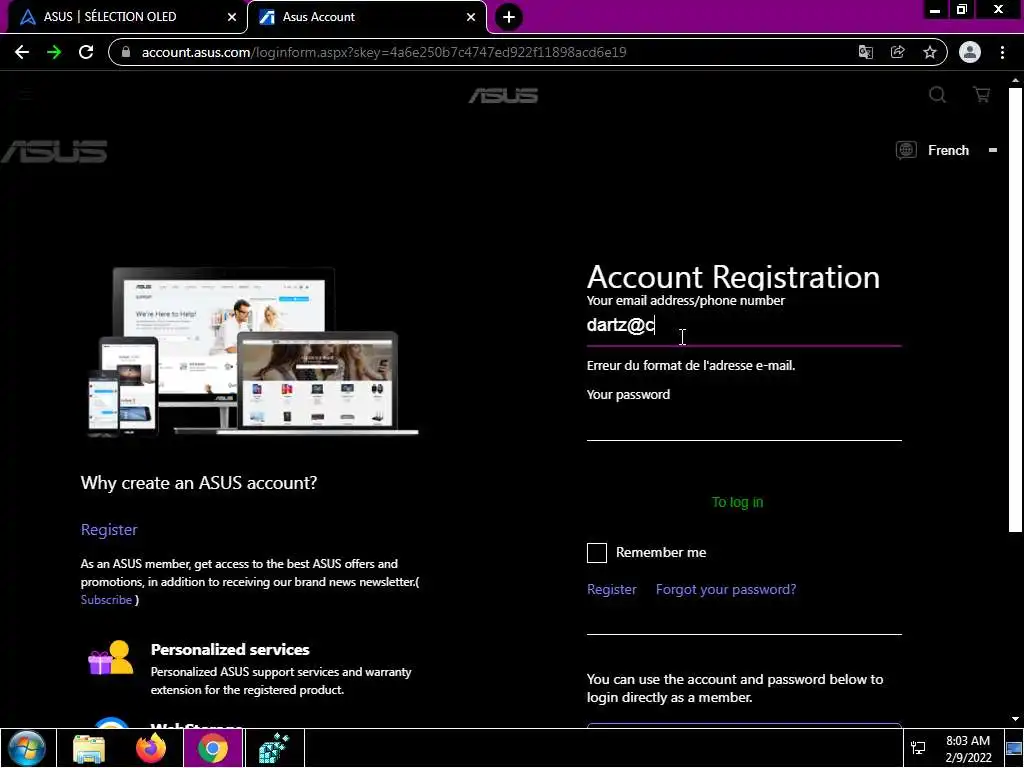Click the email format error message
Image resolution: width=1024 pixels, height=768 pixels.
691,366
